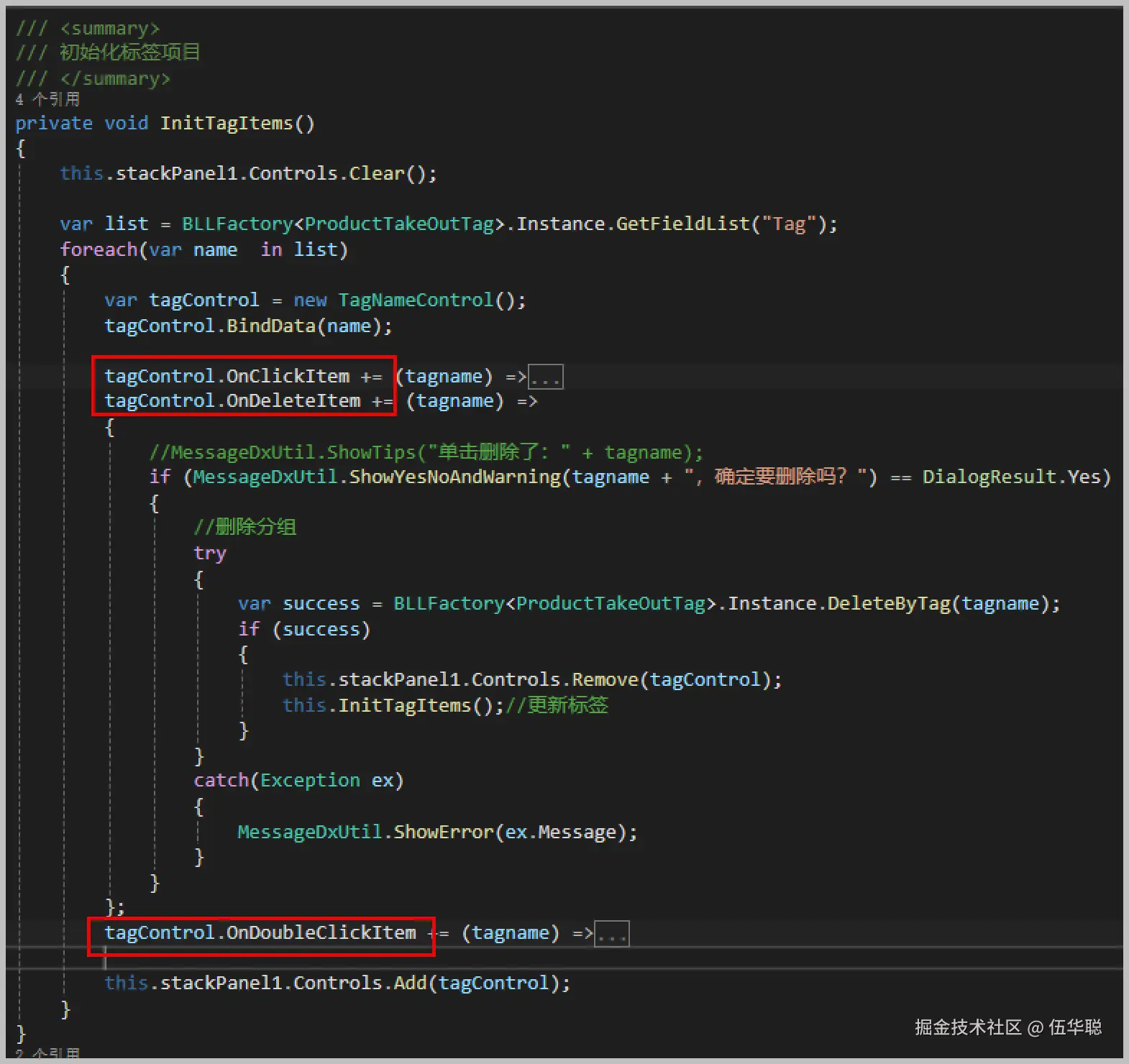Click the Clear() call on stackPanel1.Controls

[x=393, y=174]
